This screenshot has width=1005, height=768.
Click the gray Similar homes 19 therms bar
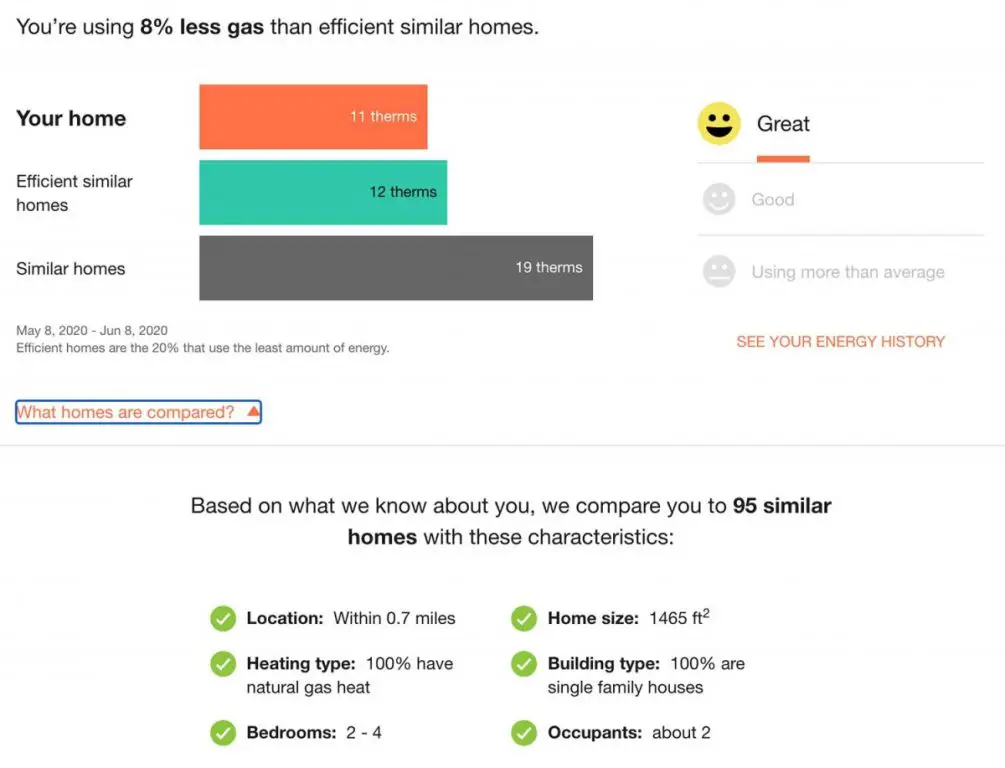(397, 268)
